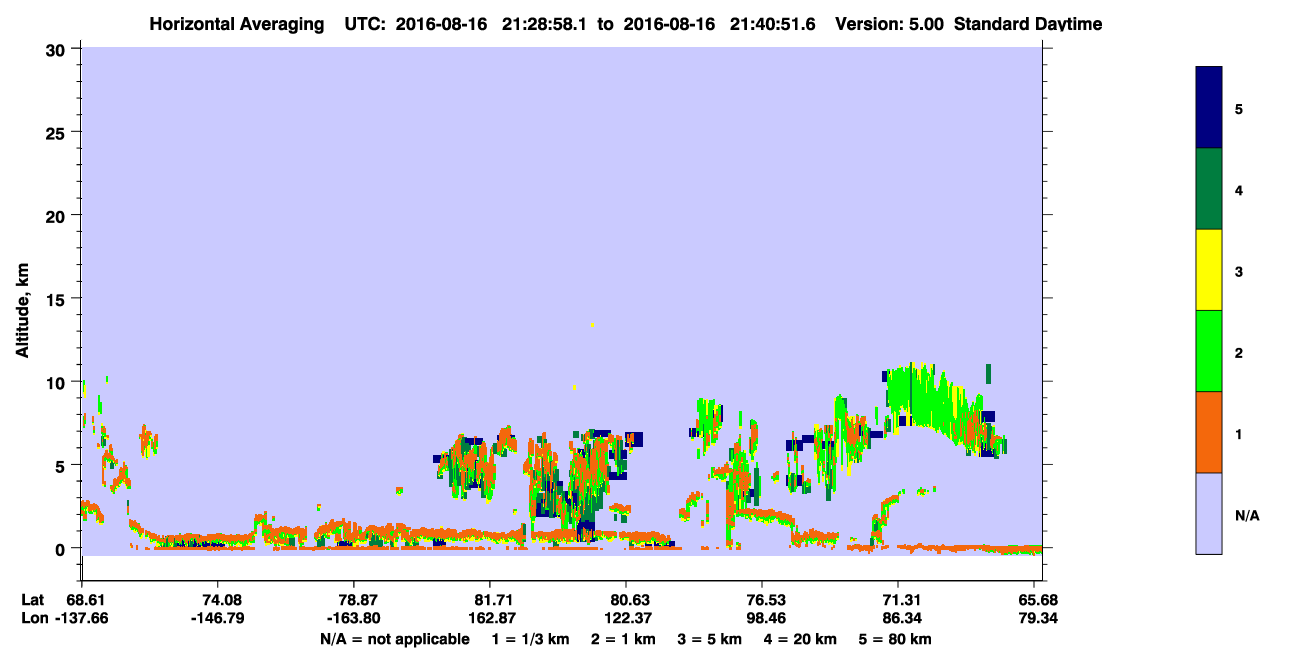
Task: Click the dark green colorbar segment labeled 4
Action: pos(1209,189)
